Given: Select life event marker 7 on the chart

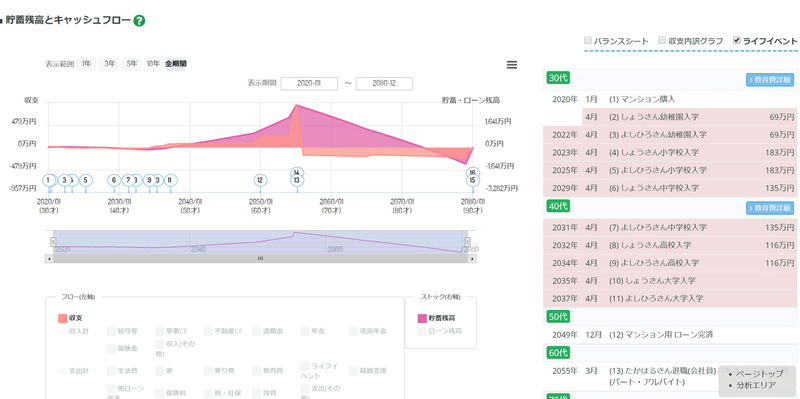Looking at the screenshot, I should point(128,180).
